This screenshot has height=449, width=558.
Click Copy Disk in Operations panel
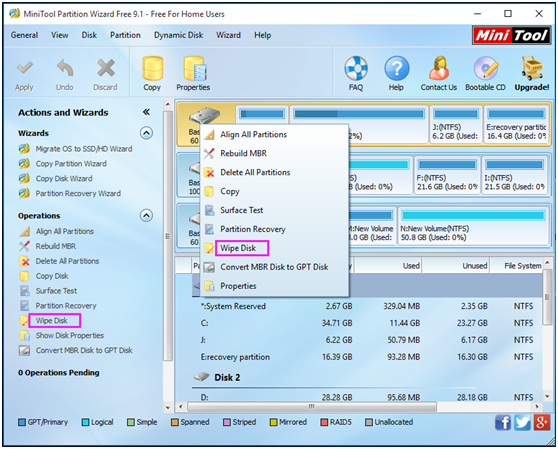click(x=43, y=276)
